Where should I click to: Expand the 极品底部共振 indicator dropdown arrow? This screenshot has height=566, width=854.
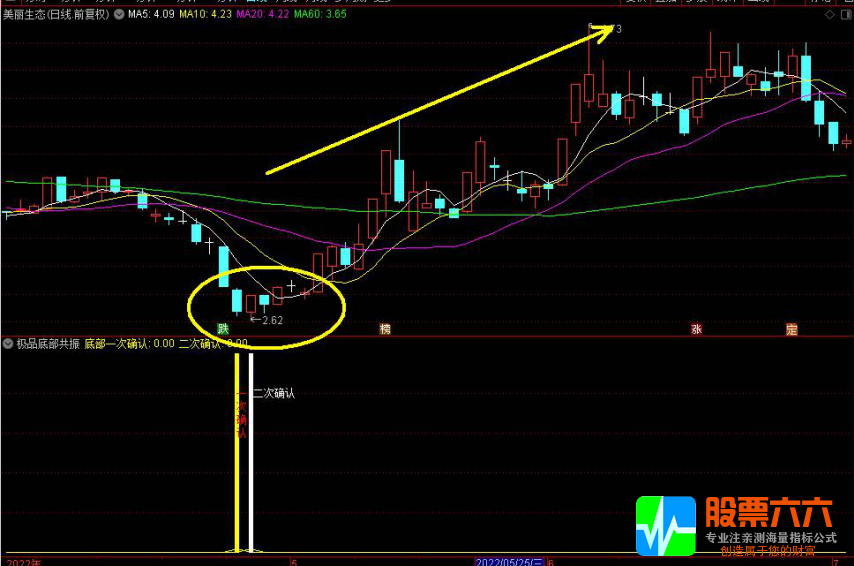tap(8, 344)
